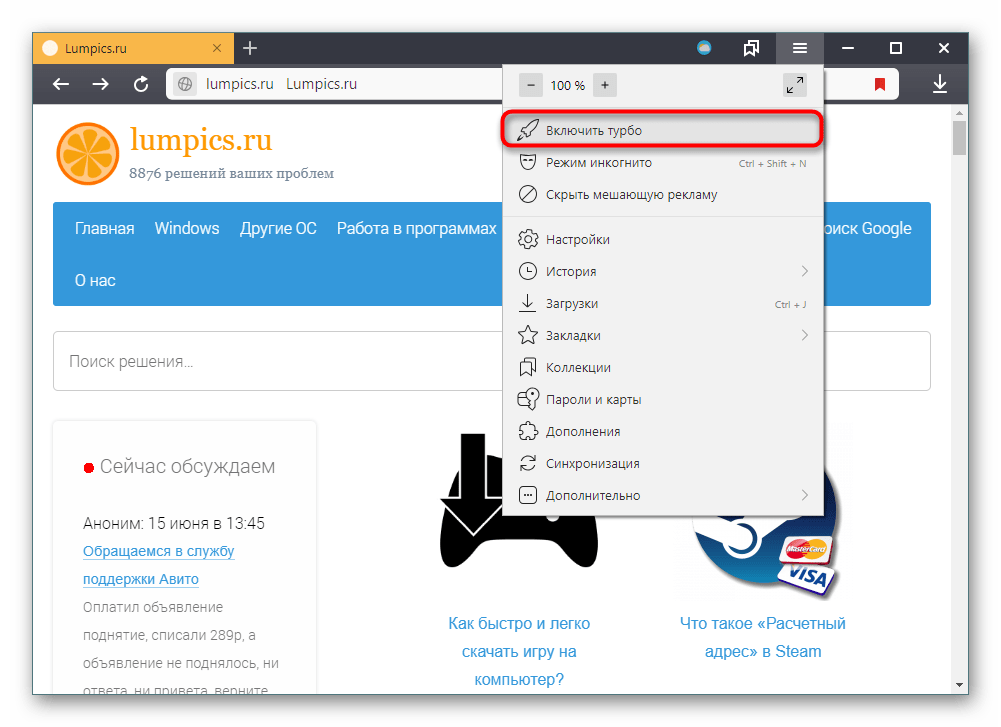This screenshot has width=1001, height=727.
Task: Go back using the left arrow
Action: (61, 85)
